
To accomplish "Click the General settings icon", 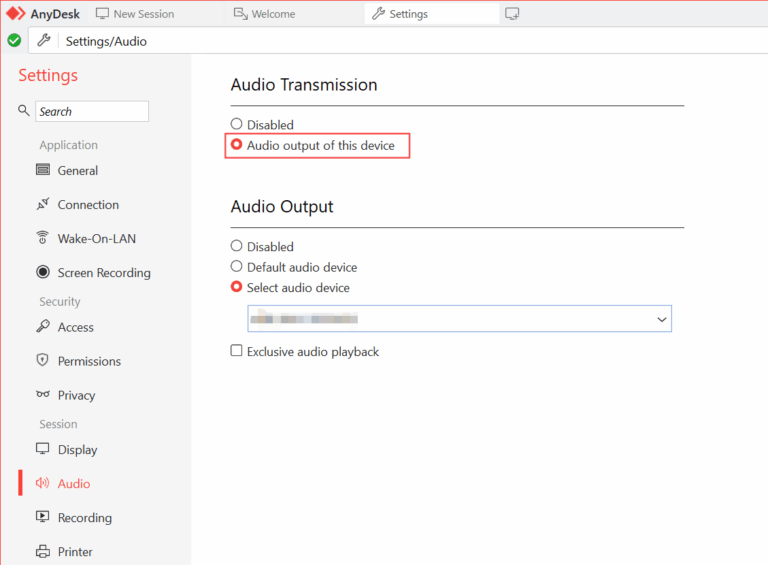I will 43,170.
